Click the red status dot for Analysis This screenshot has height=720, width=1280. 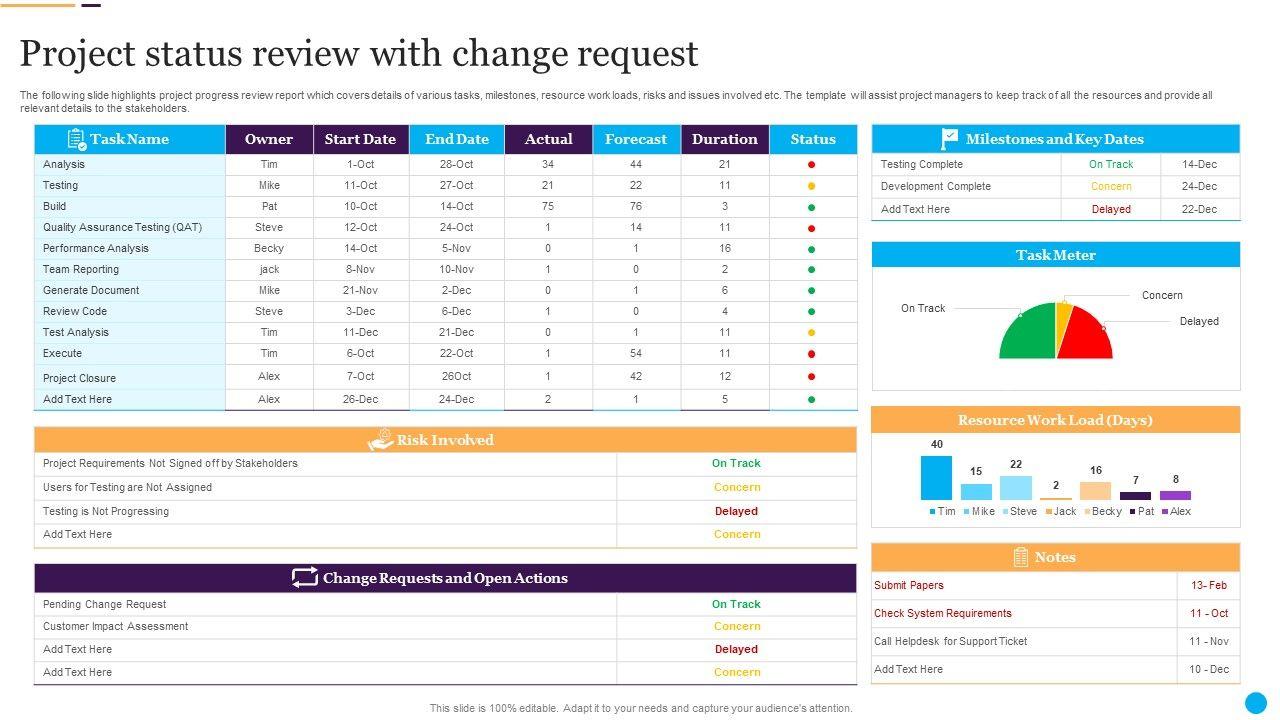point(812,165)
